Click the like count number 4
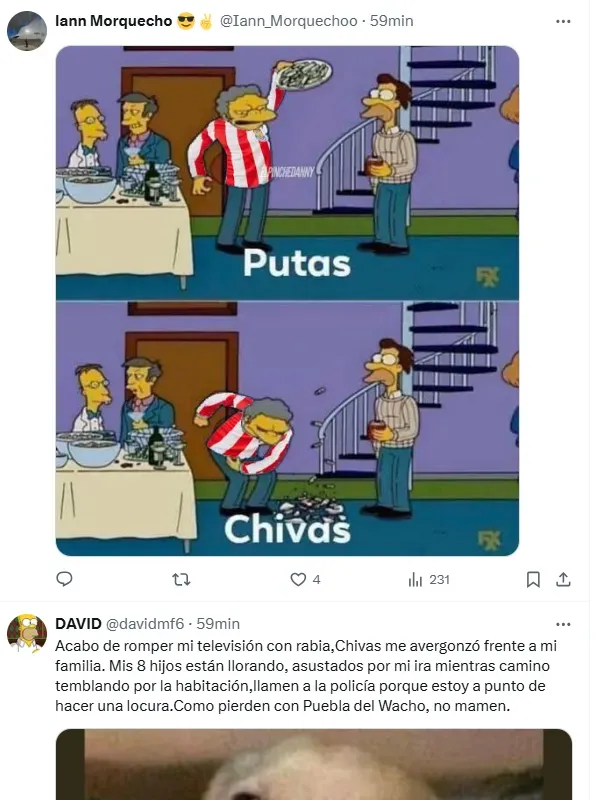 (x=316, y=580)
